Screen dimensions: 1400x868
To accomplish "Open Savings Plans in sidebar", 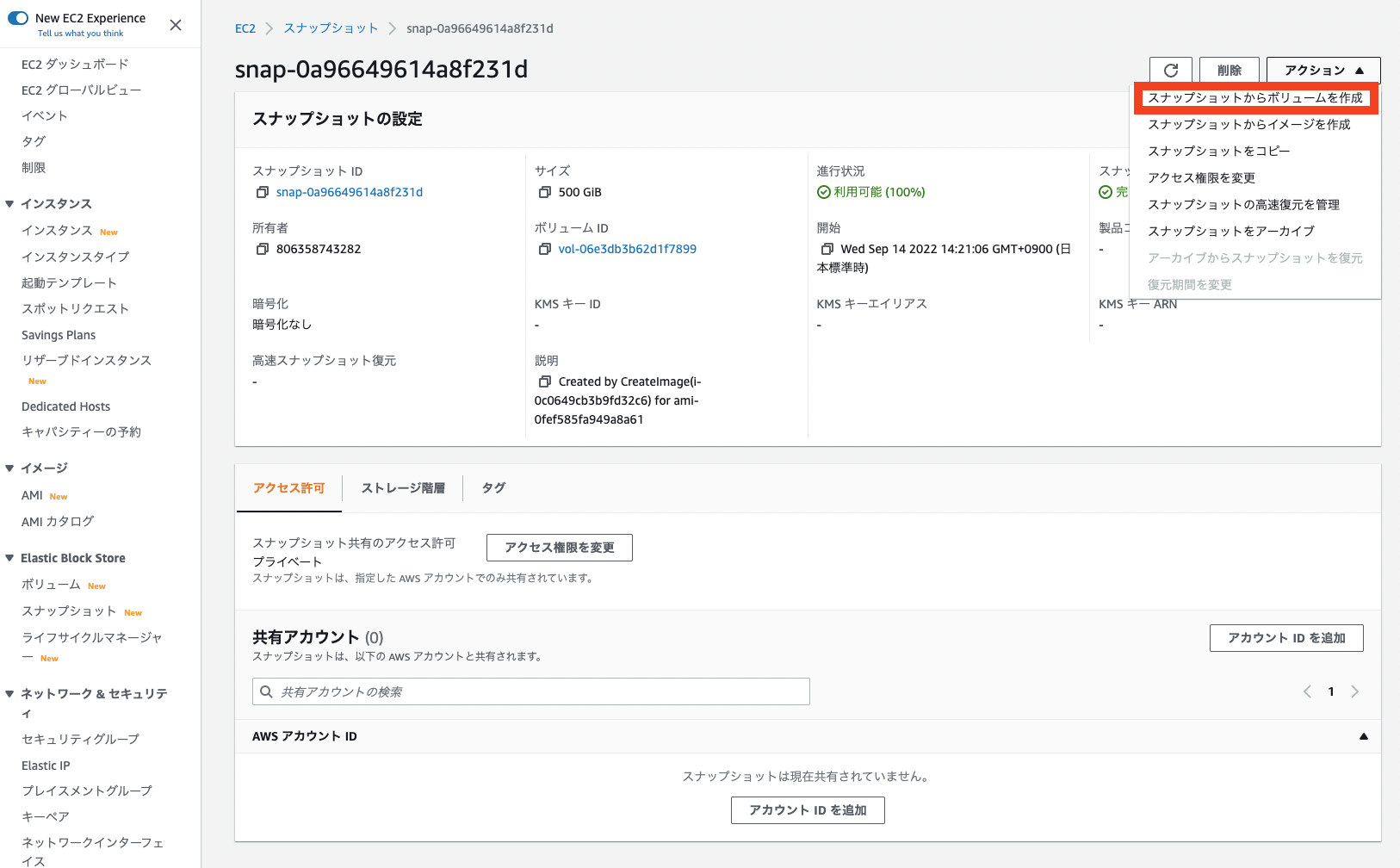I will [x=59, y=335].
